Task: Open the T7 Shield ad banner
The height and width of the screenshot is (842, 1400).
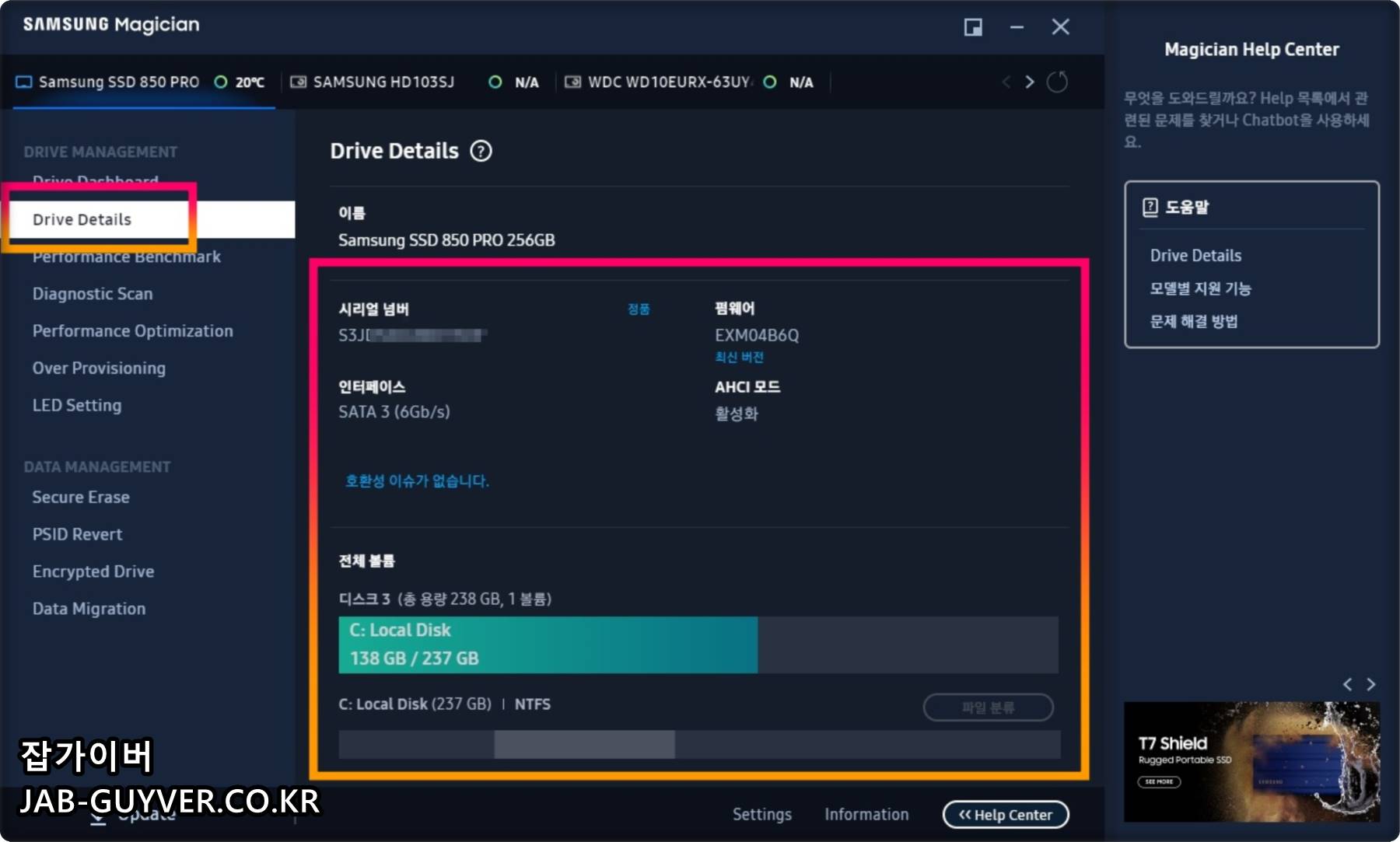Action: click(1251, 762)
